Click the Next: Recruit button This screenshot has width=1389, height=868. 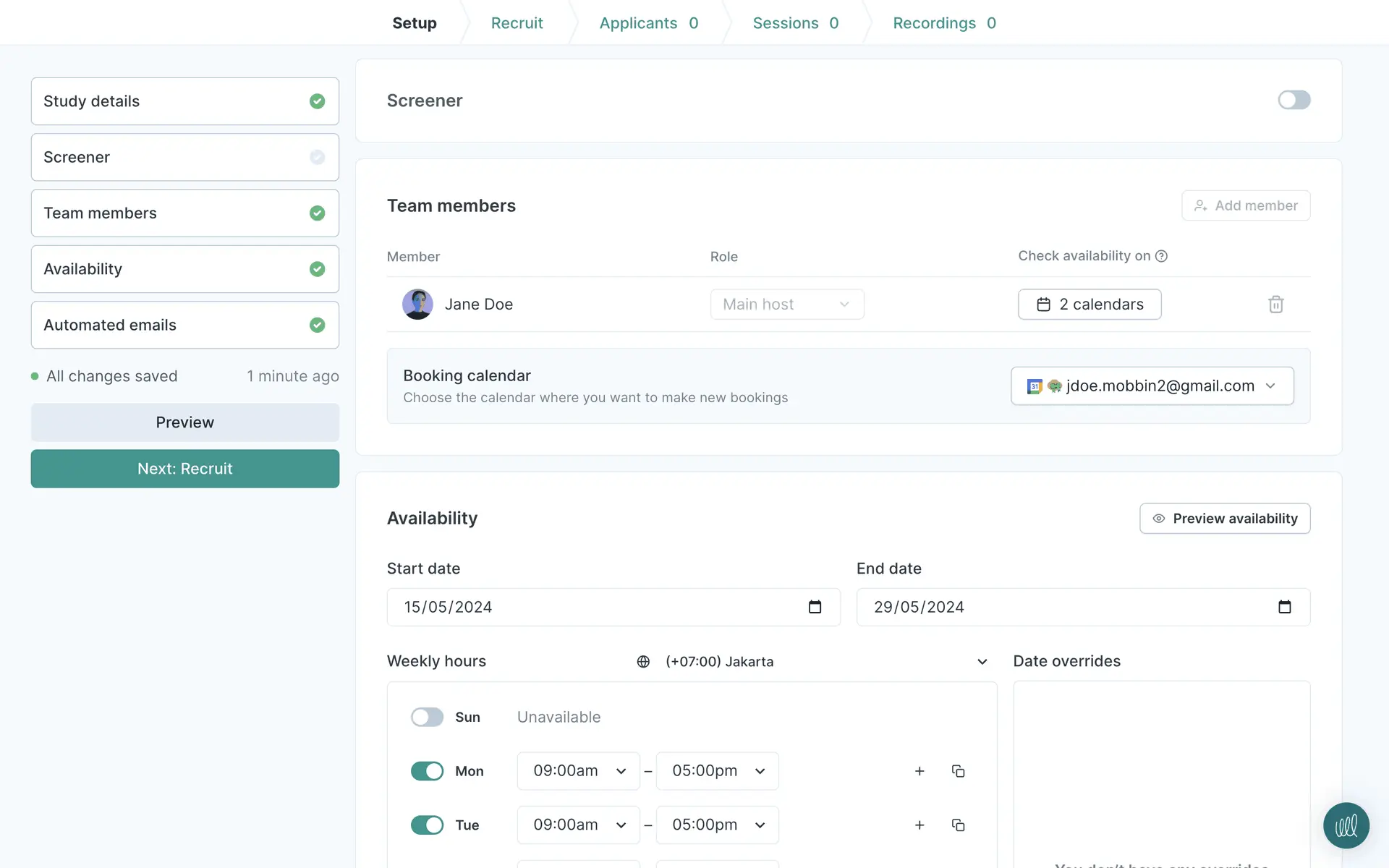tap(184, 469)
